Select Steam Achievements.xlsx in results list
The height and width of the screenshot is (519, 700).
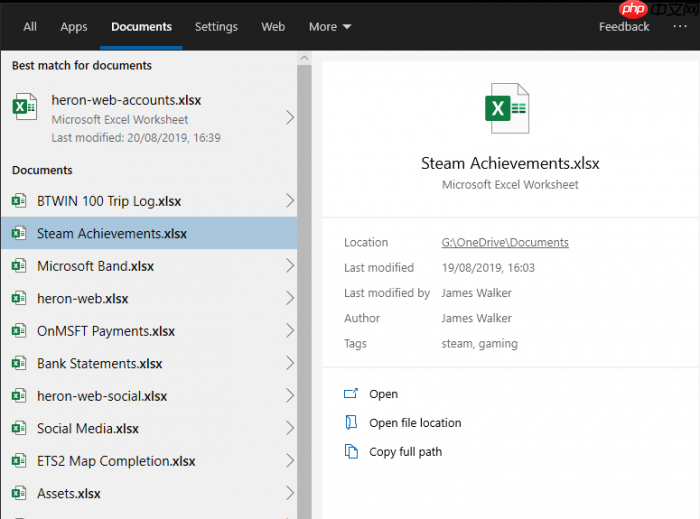(149, 233)
